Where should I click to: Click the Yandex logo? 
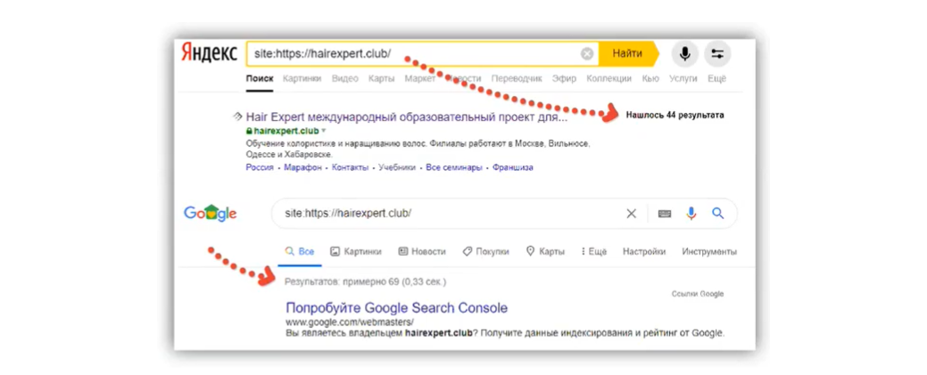click(x=209, y=53)
